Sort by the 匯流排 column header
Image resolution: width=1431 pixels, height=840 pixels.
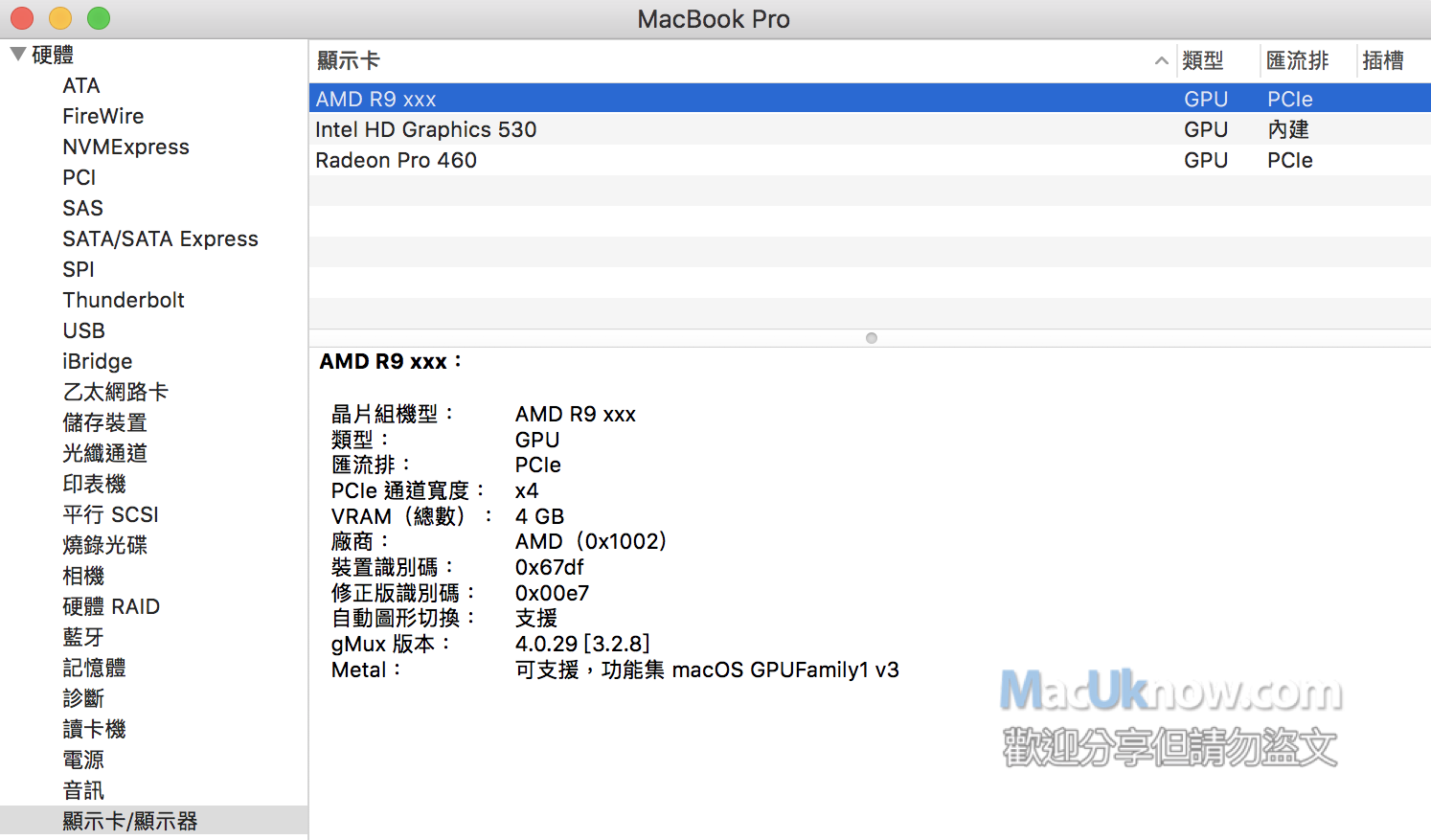point(1297,61)
